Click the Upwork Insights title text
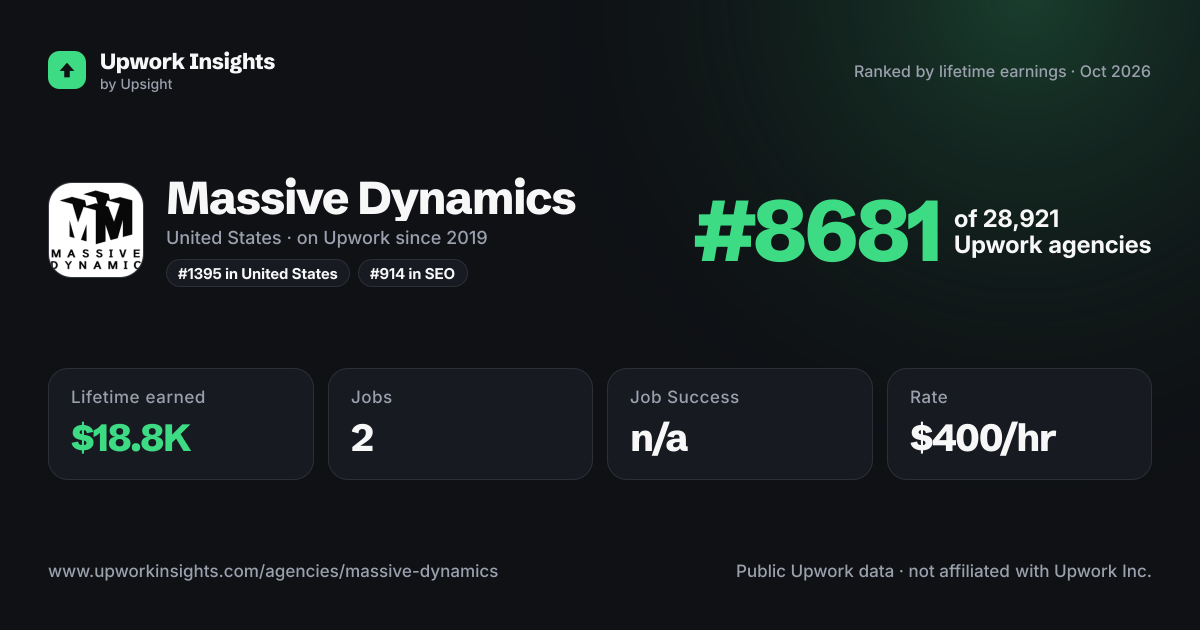The width and height of the screenshot is (1200, 630). (187, 62)
